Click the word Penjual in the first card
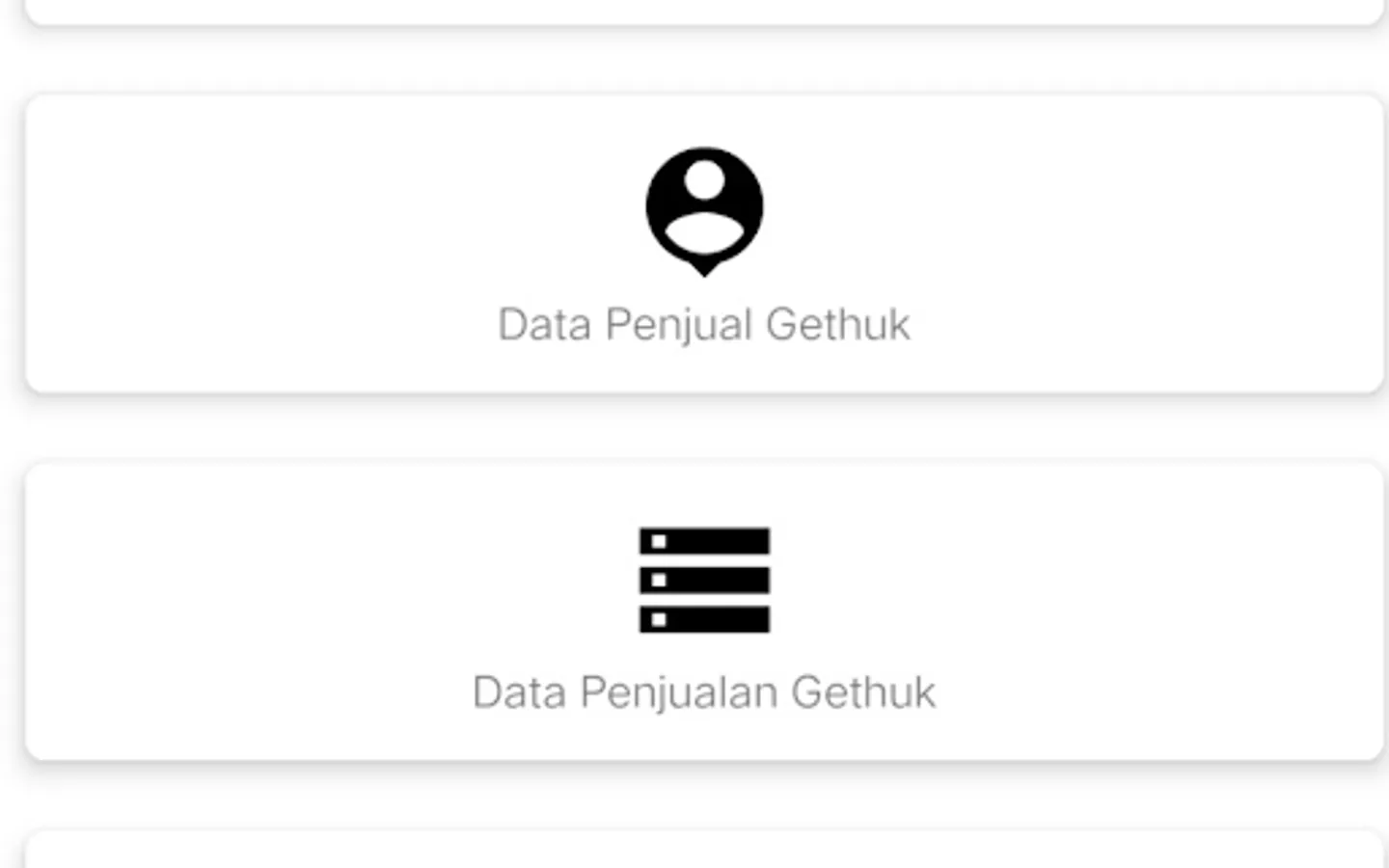1389x868 pixels. pyautogui.click(x=678, y=326)
